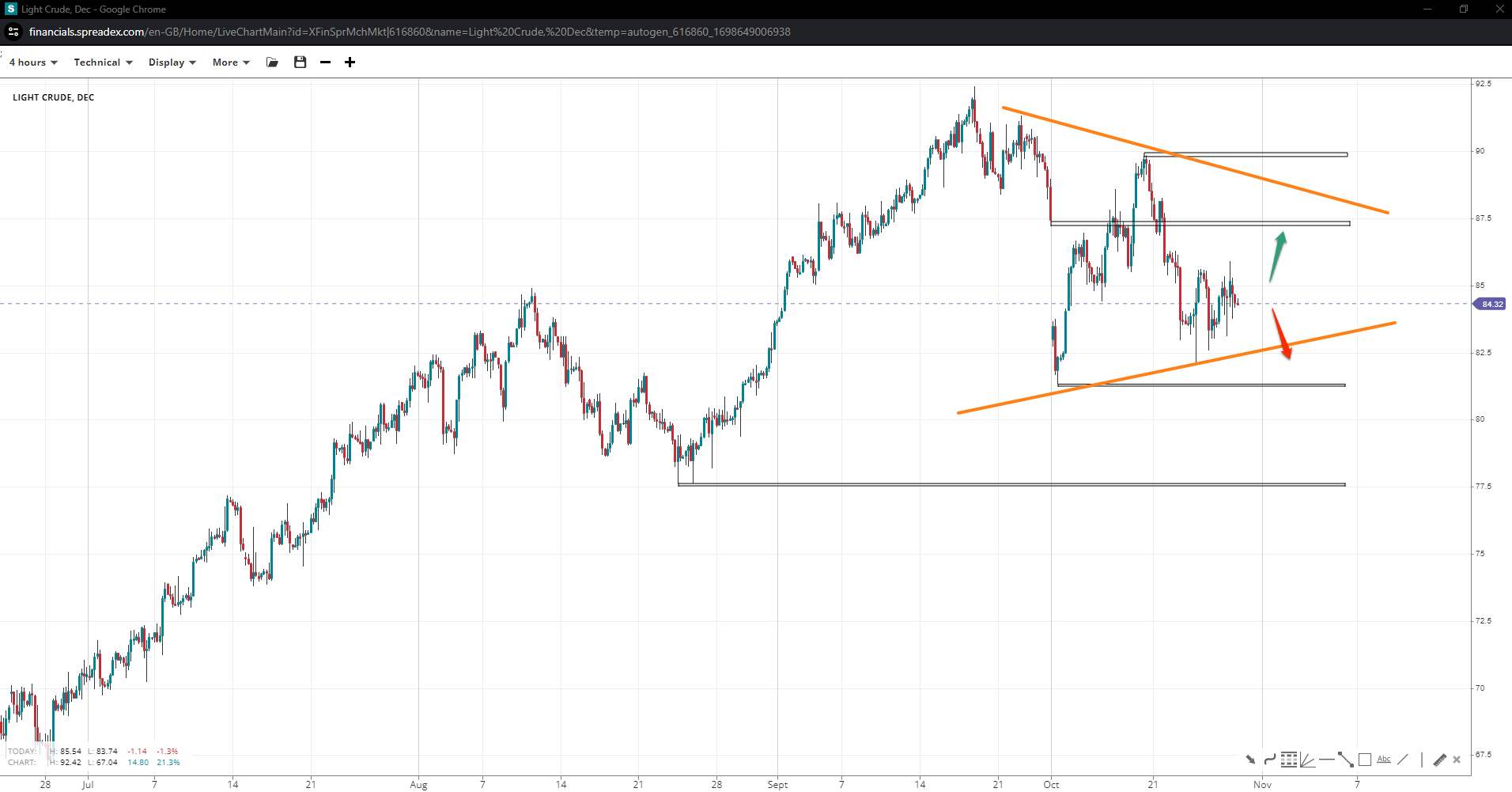The height and width of the screenshot is (792, 1512).
Task: Open the 4 hours timeframe dropdown
Action: [x=33, y=63]
